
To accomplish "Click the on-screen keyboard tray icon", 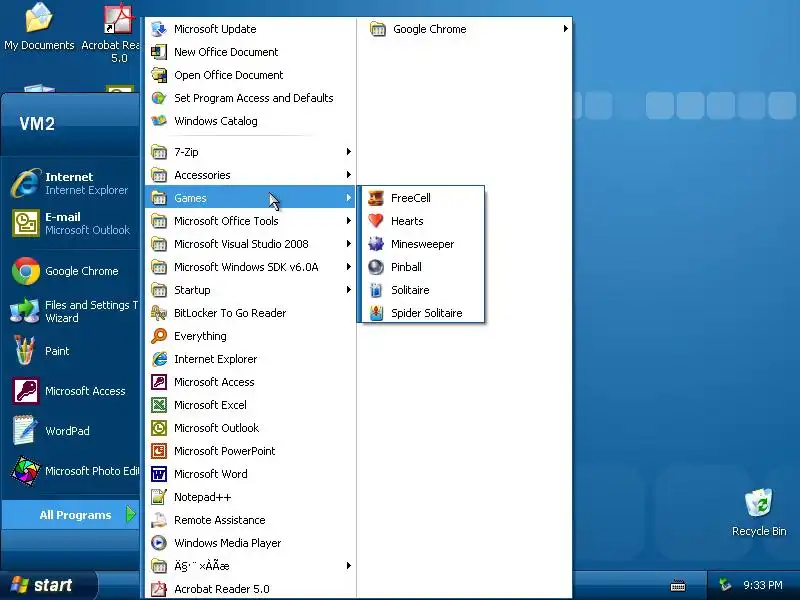I will (x=678, y=585).
